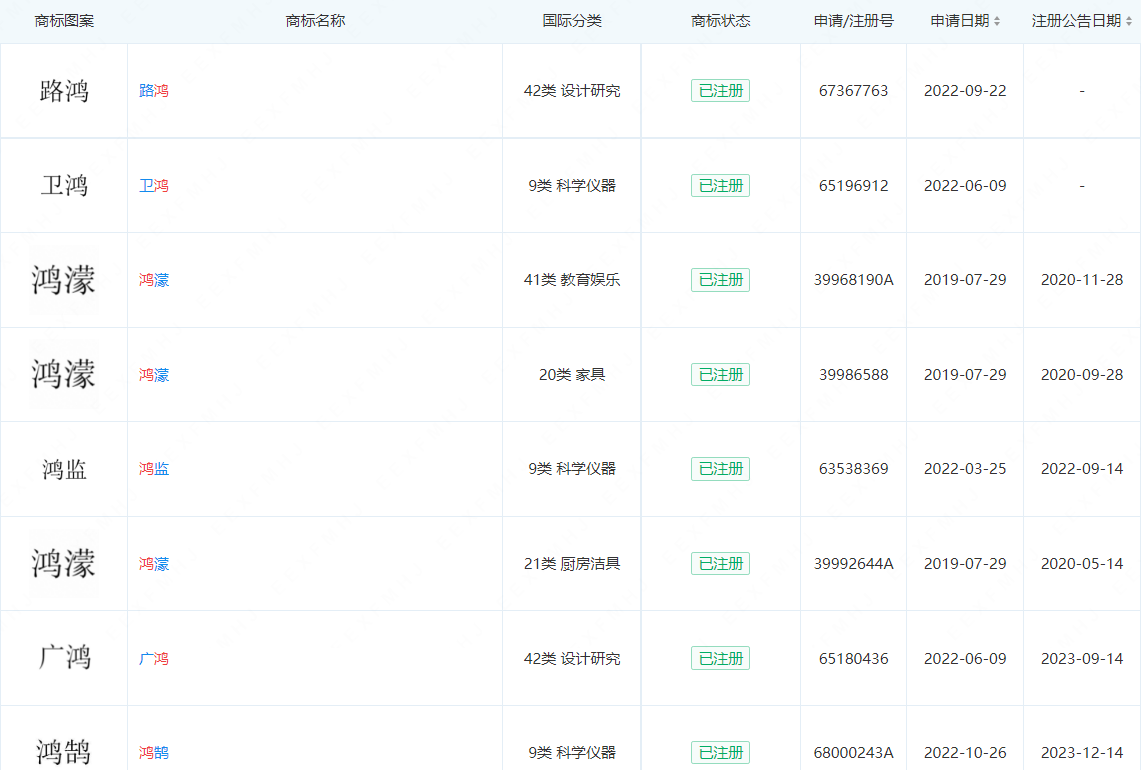Click 42类 设计研究 in the 广鸿 row
Screen dimensions: 1141x770
pos(572,659)
